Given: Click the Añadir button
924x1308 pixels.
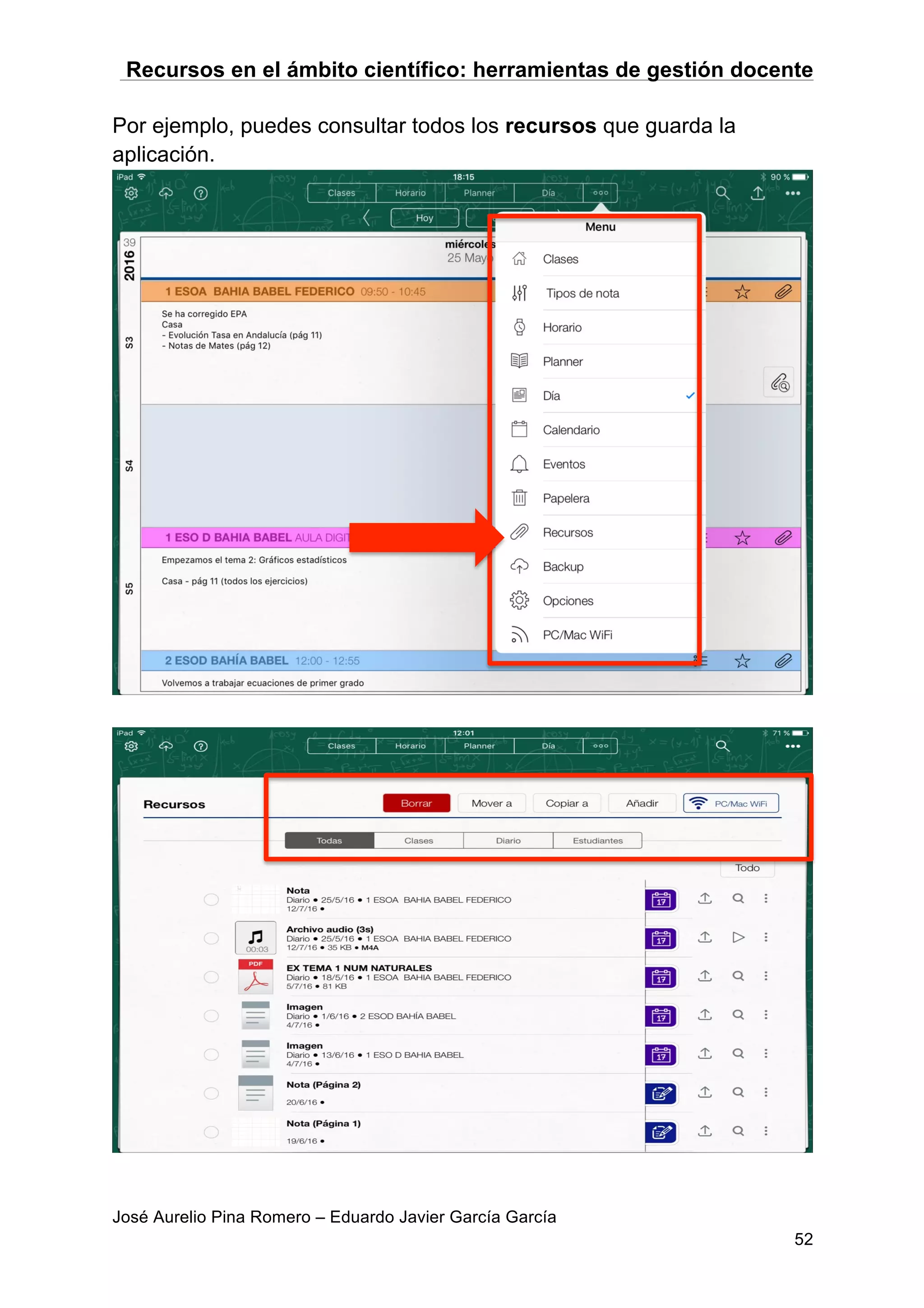Looking at the screenshot, I should 642,803.
